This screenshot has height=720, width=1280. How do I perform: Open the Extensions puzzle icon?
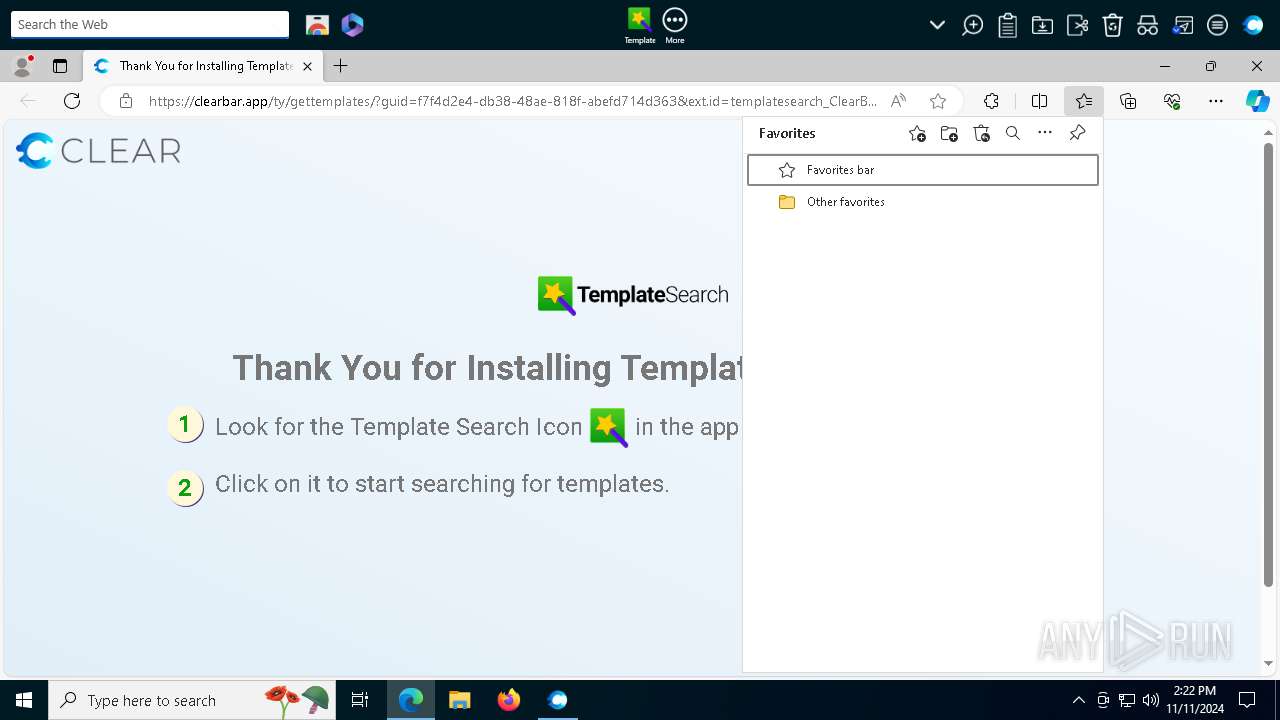click(991, 101)
